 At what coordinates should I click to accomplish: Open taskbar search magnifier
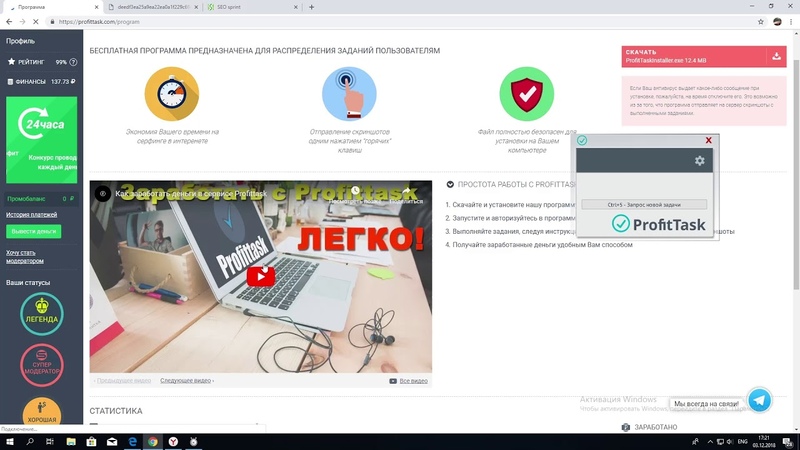point(30,442)
